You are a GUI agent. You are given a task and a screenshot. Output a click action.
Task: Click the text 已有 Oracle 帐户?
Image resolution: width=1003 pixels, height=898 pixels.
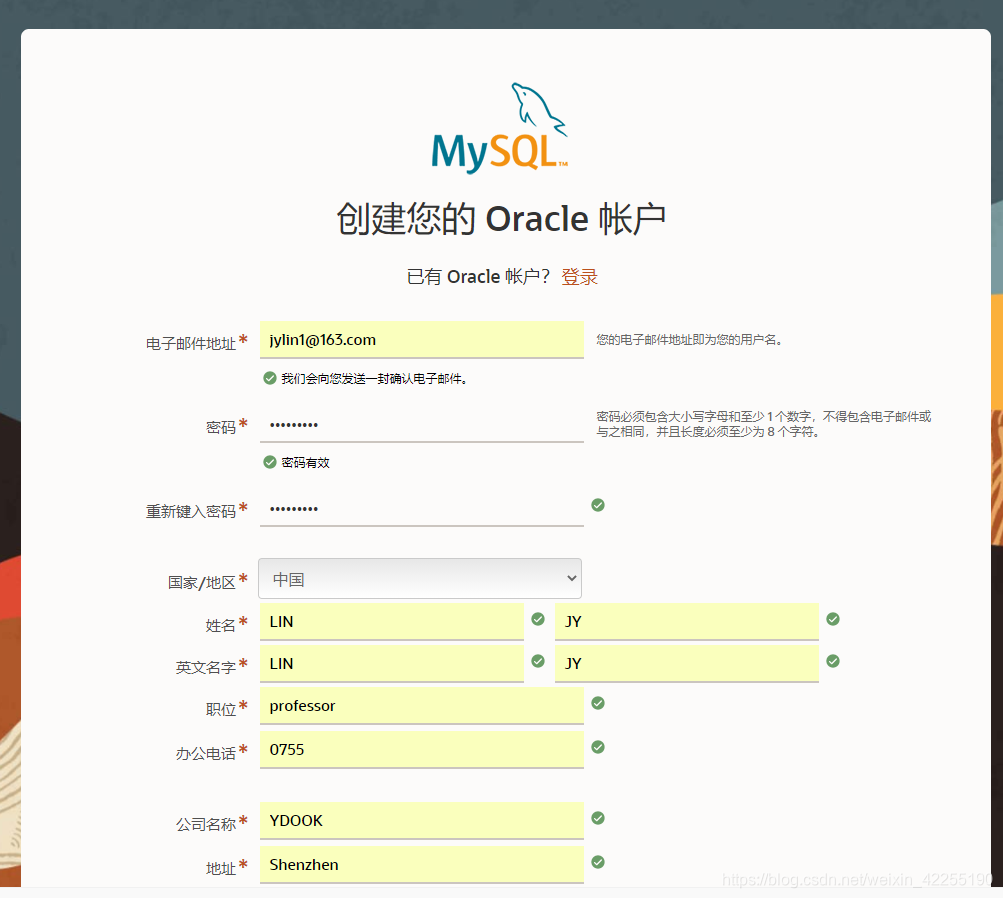click(x=478, y=277)
